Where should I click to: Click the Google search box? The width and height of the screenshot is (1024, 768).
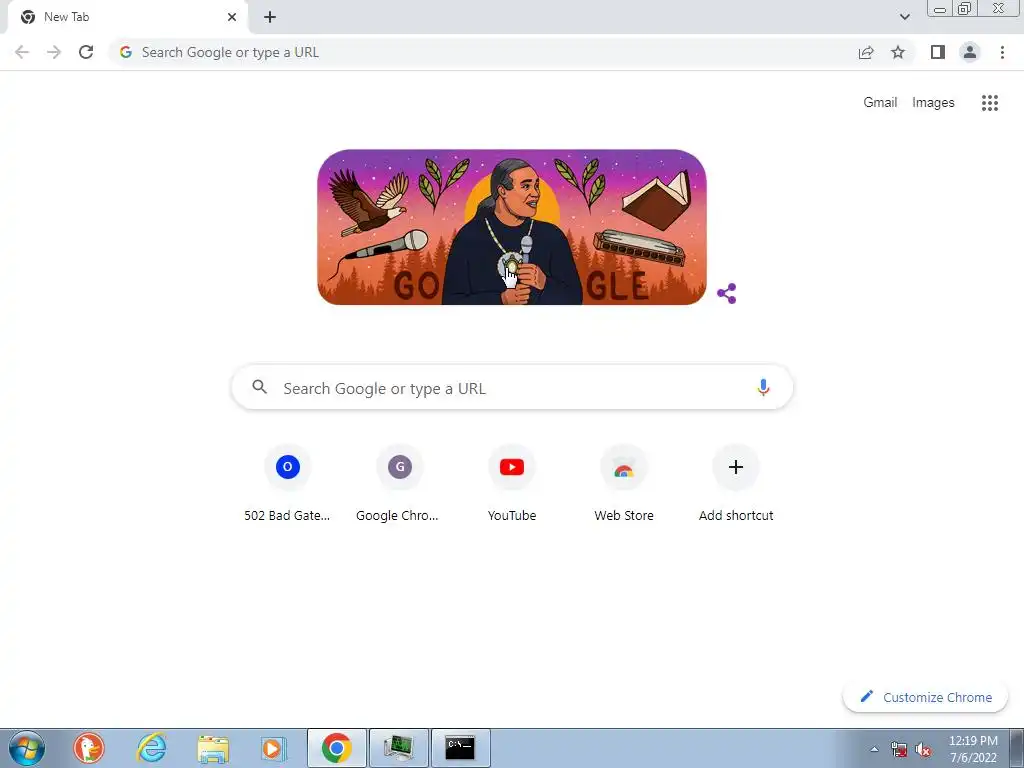click(512, 388)
